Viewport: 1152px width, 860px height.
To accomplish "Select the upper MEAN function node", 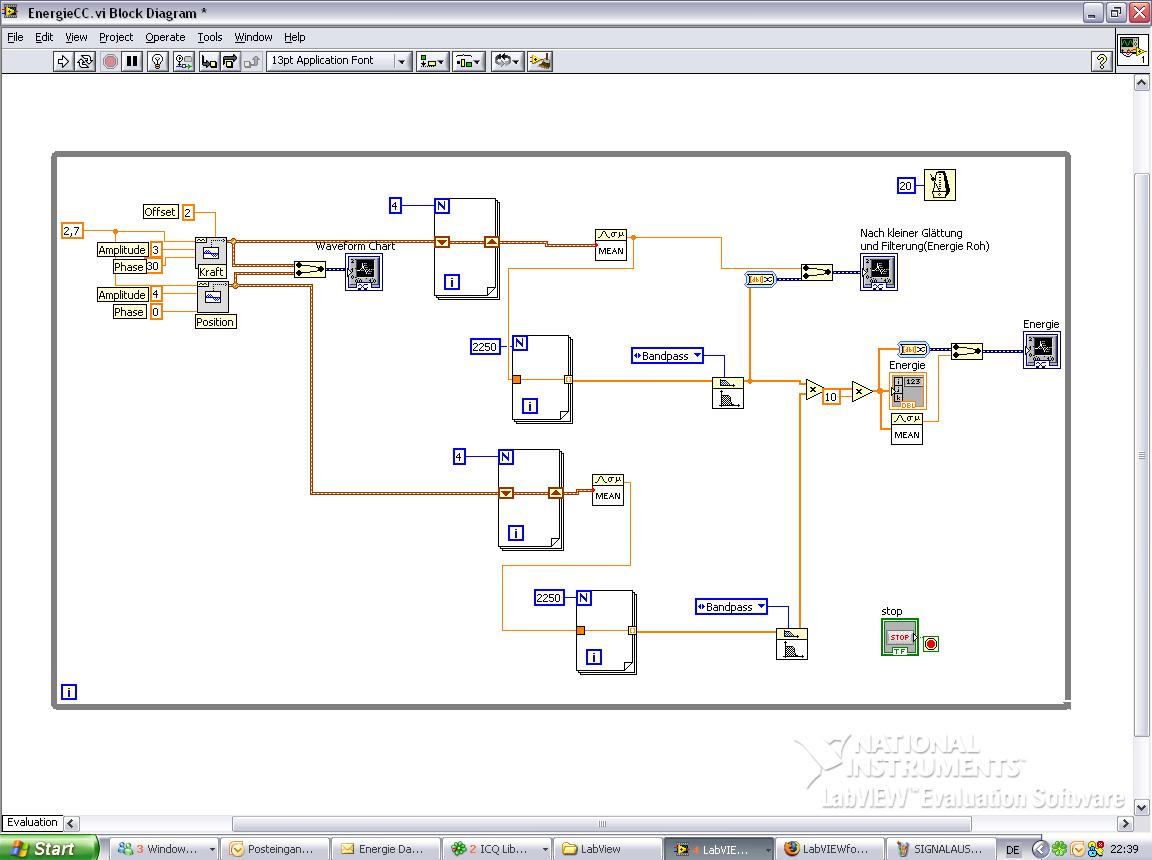I will pos(611,244).
